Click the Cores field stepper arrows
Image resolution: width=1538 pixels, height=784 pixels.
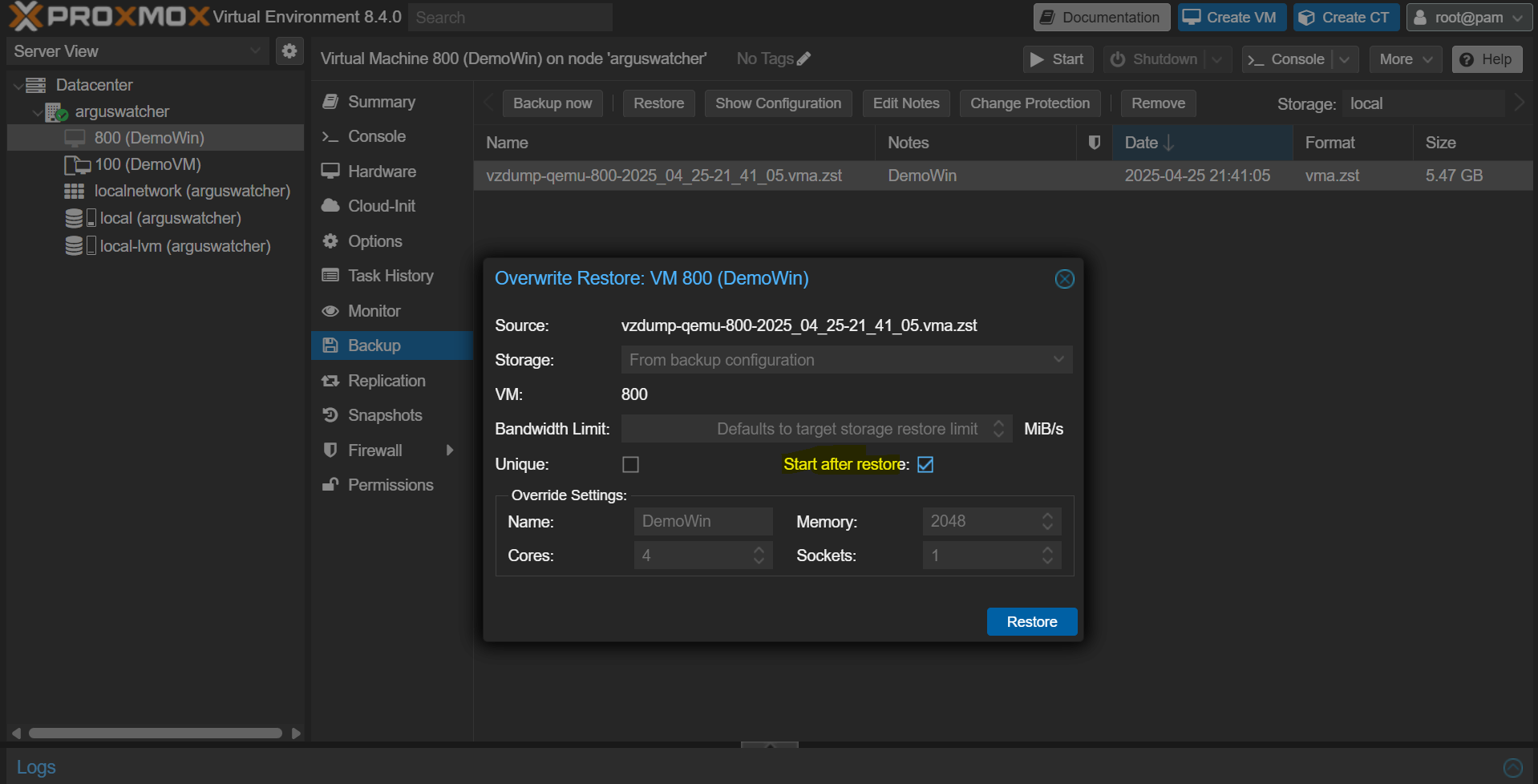pos(759,556)
